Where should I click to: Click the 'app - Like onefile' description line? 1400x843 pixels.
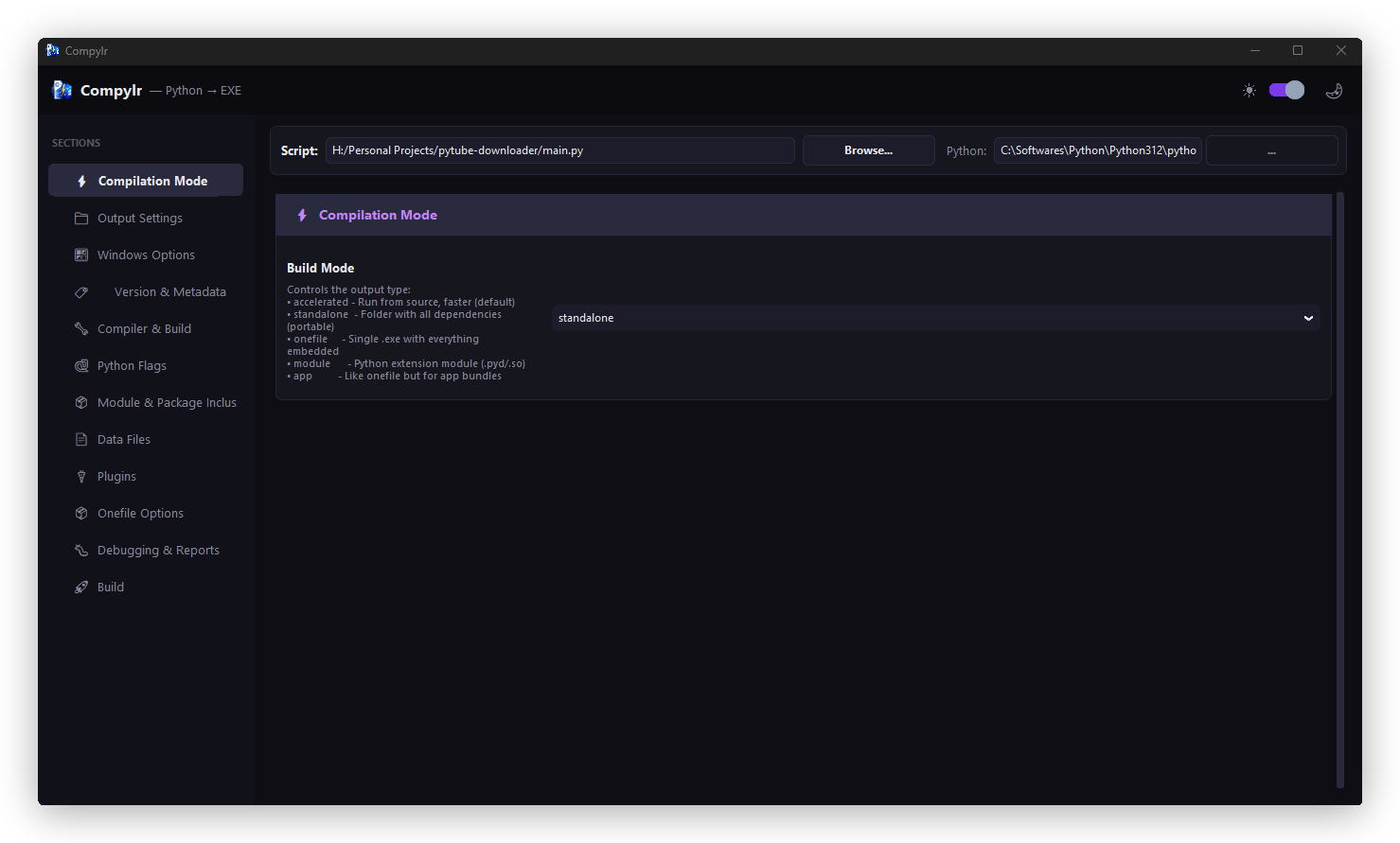395,376
